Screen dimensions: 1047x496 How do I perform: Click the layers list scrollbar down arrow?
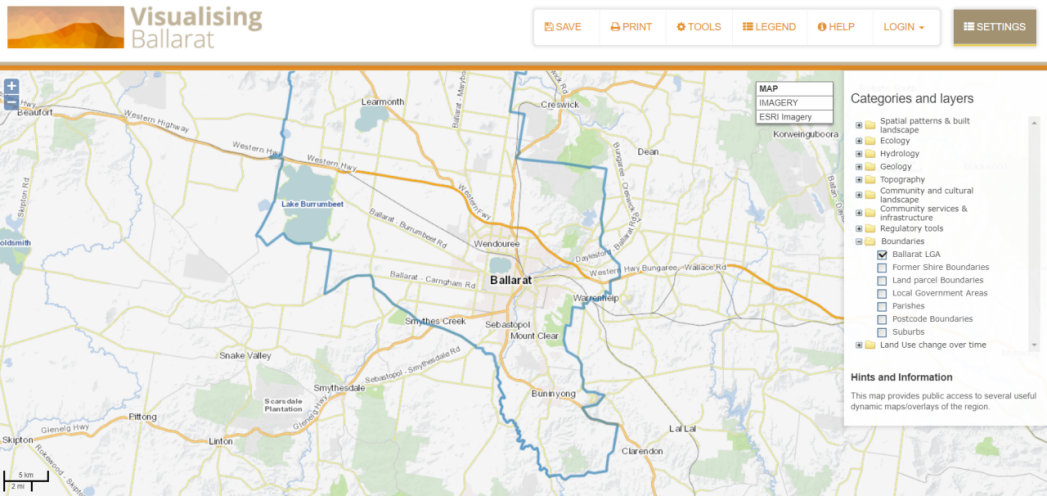[1034, 345]
